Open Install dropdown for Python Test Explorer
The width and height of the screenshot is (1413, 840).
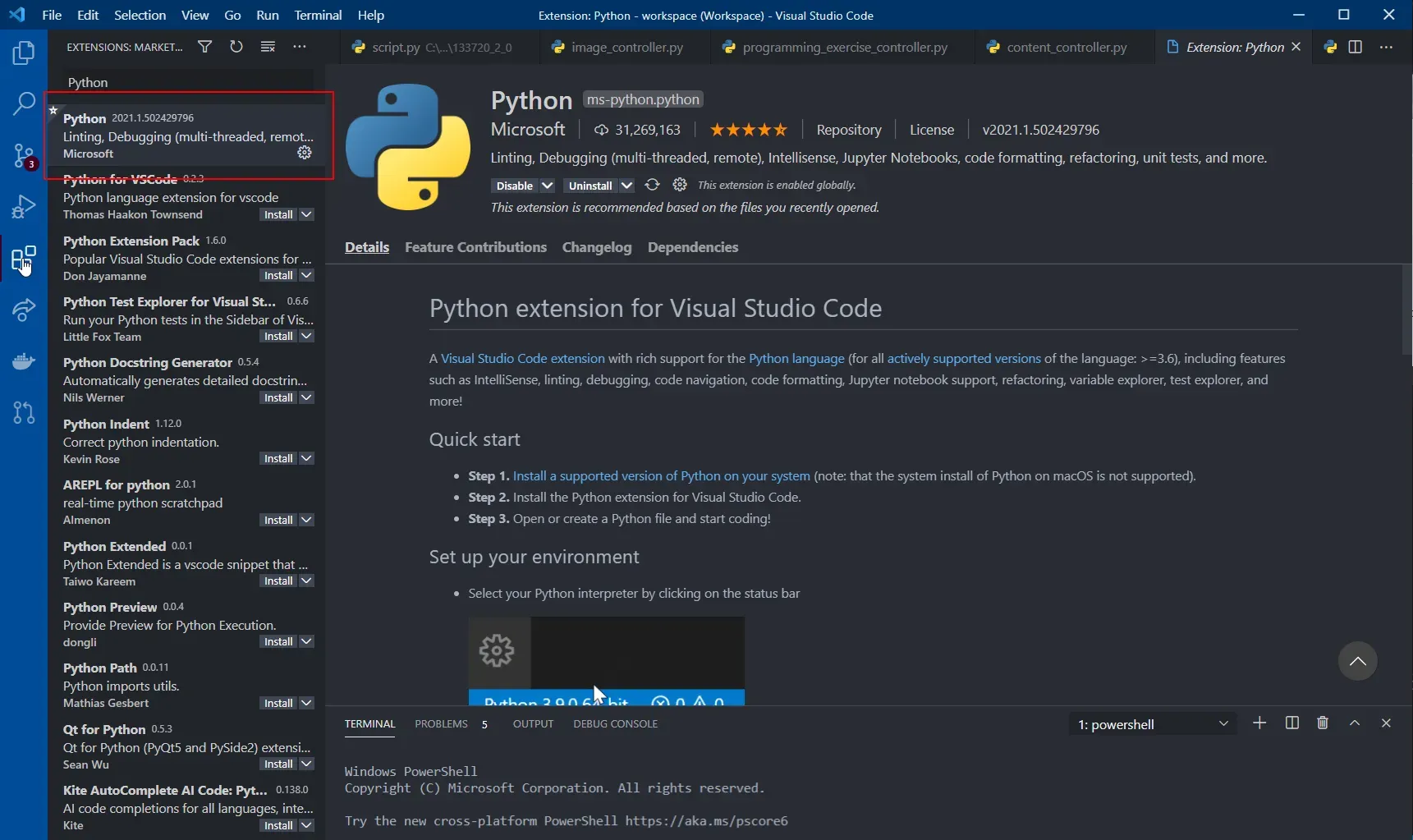[306, 336]
